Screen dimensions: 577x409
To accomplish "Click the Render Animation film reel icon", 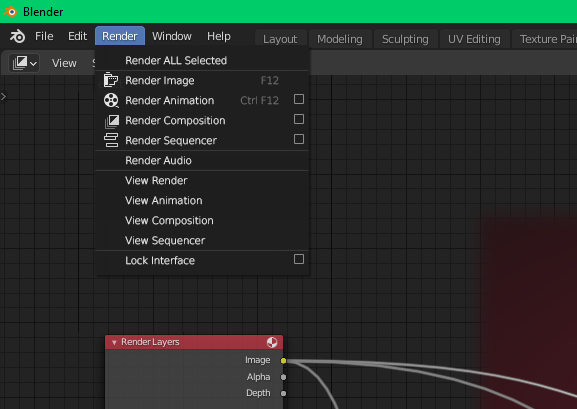I will pos(111,100).
